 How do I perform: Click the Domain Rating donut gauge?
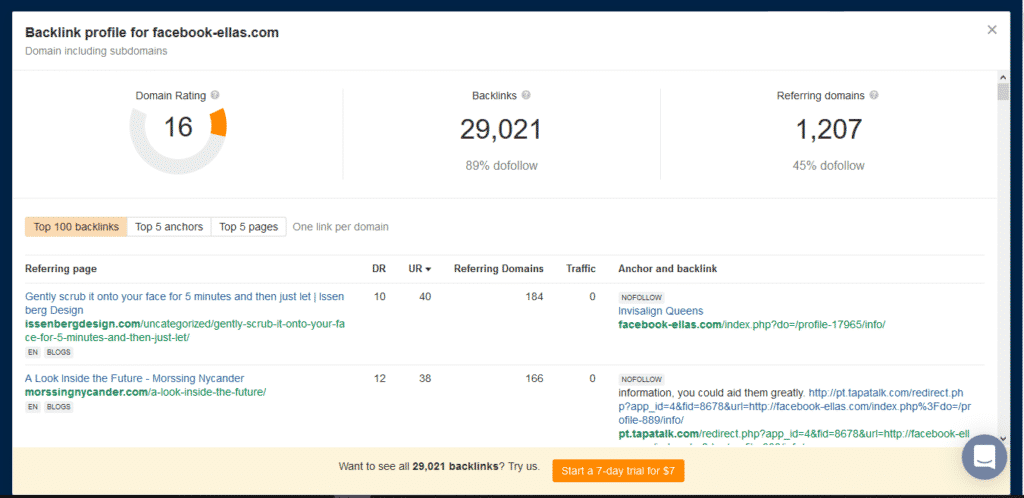click(178, 140)
